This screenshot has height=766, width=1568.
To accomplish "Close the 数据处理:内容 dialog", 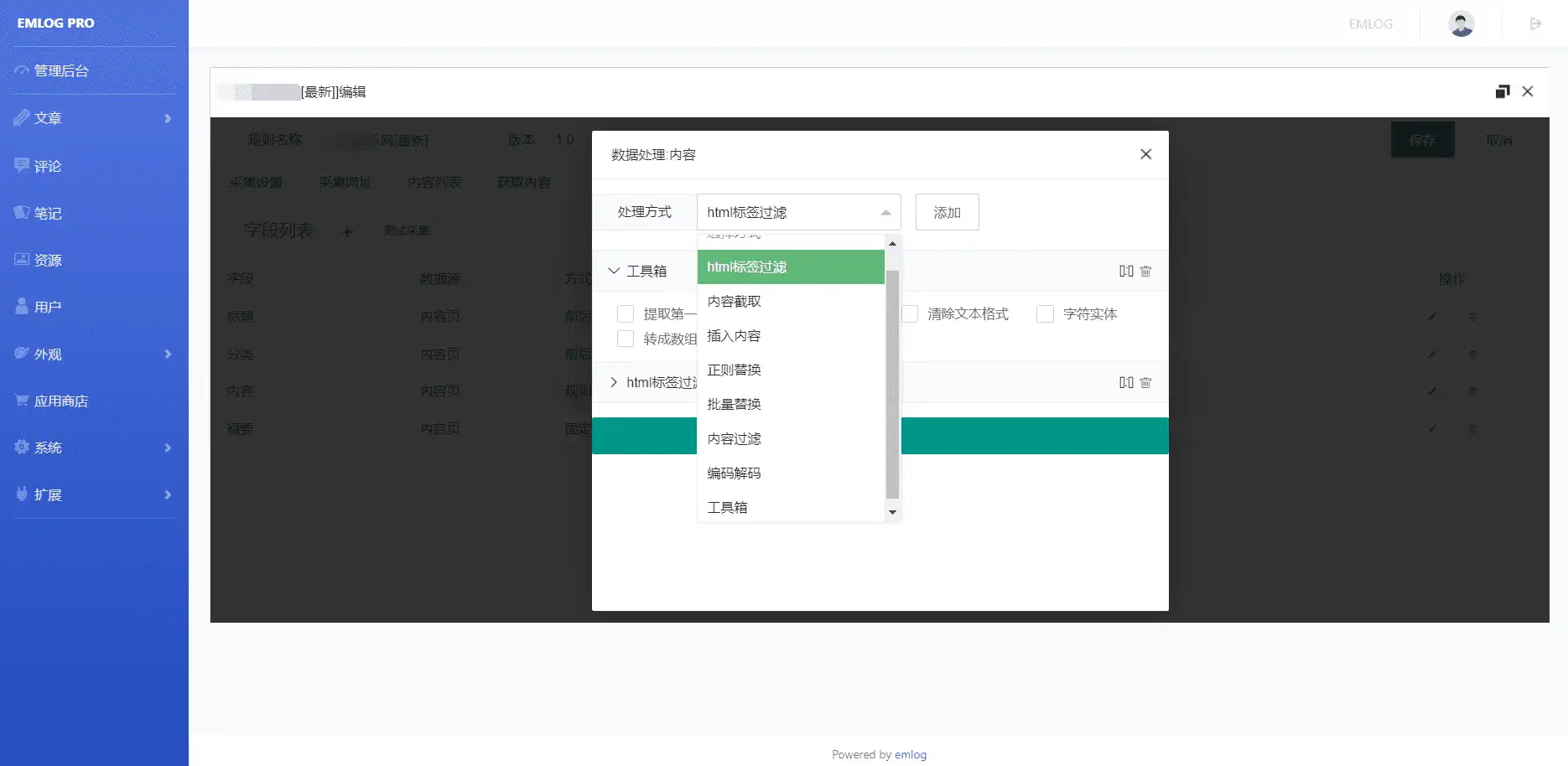I will point(1145,154).
